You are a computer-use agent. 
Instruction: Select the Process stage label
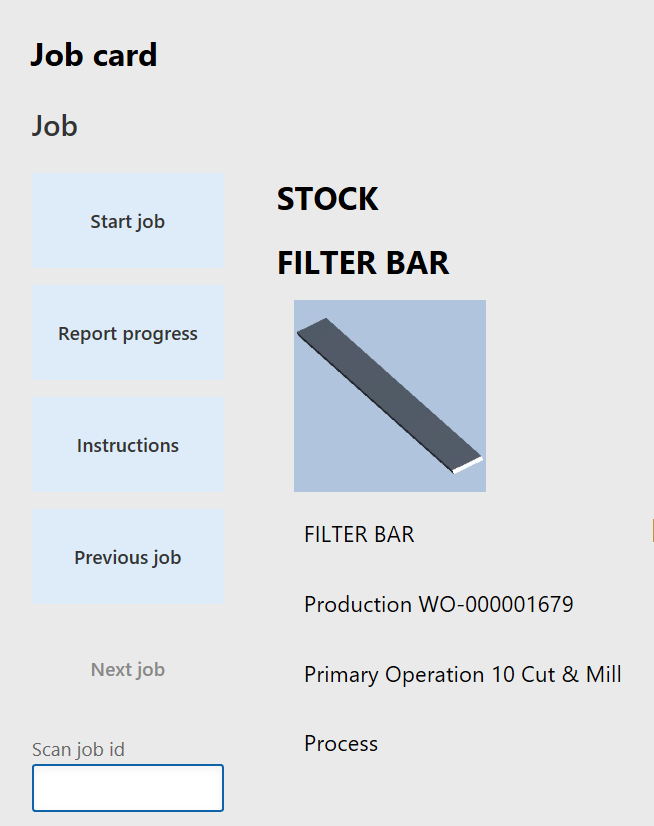[x=340, y=743]
